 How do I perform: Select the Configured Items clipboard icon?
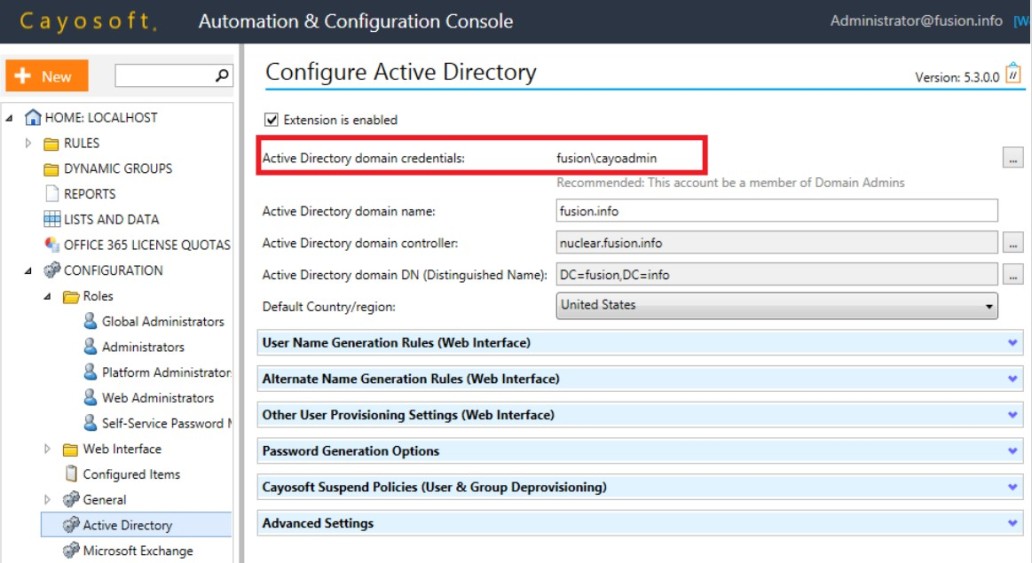pyautogui.click(x=71, y=473)
